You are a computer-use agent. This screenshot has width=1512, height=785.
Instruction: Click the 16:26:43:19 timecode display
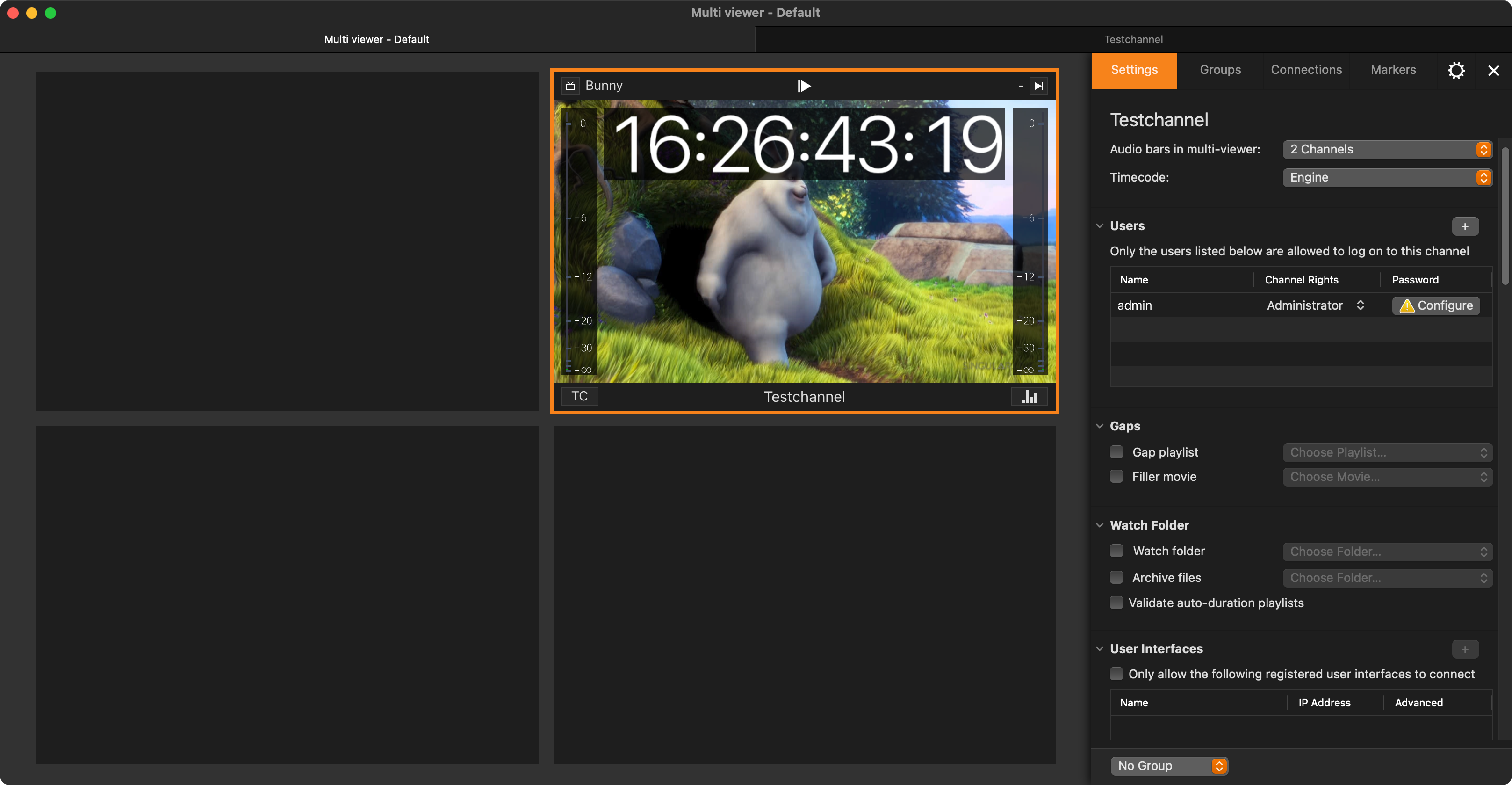click(804, 144)
